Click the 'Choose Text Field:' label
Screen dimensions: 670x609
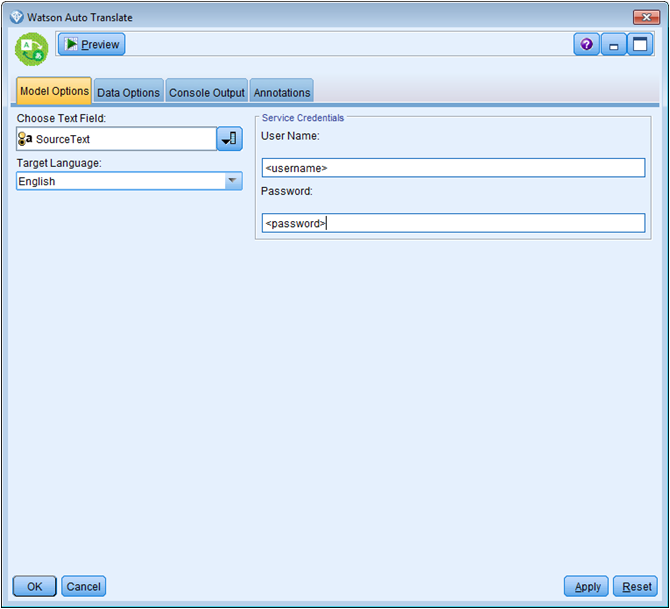(x=61, y=118)
